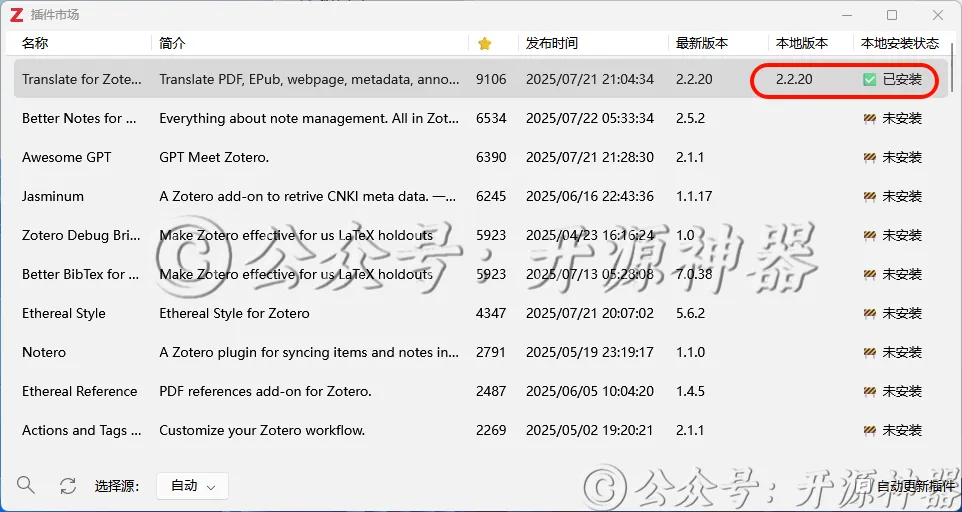This screenshot has width=962, height=512.
Task: Select the Ethereal Style plugin name
Action: (x=64, y=313)
